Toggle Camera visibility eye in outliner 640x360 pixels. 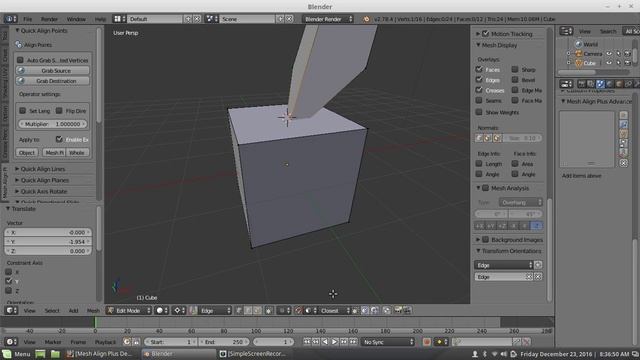point(609,53)
